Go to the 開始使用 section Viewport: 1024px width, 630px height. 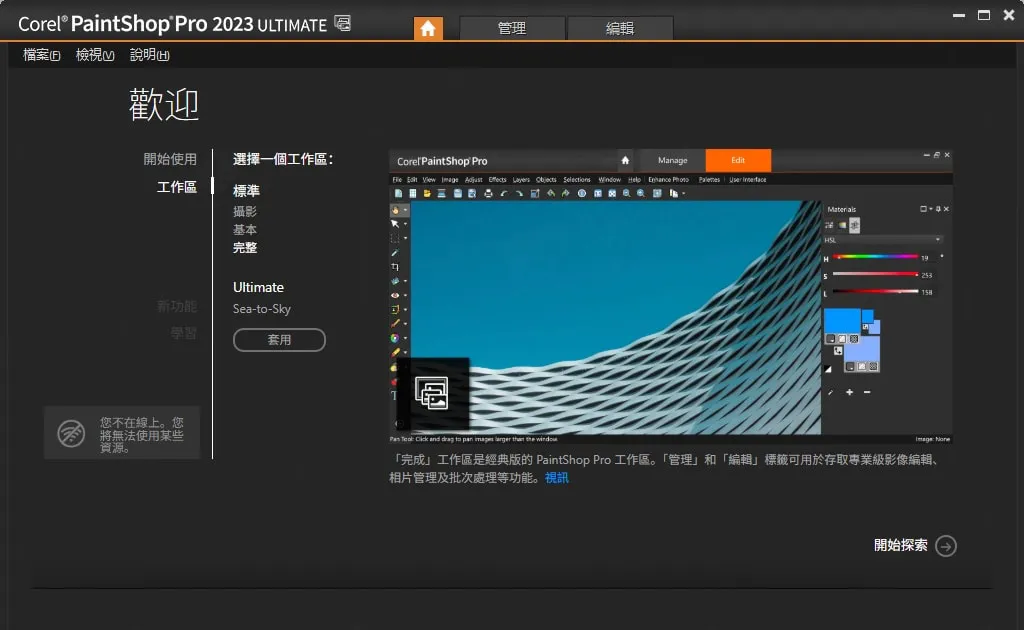170,159
